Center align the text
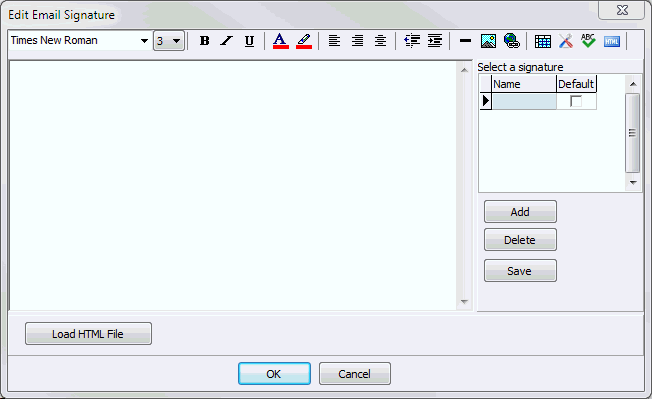652x399 pixels. click(x=380, y=41)
